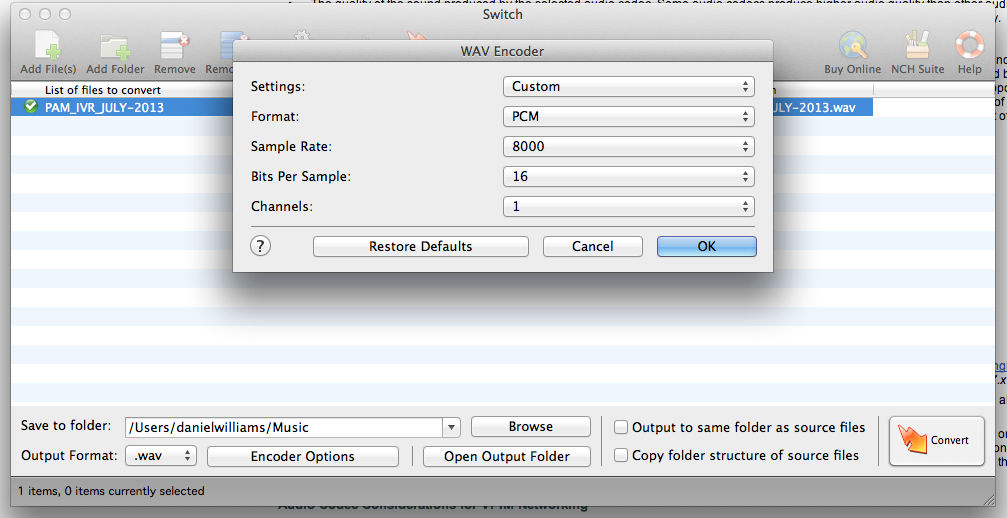Click the Remove toolbar icon
Image resolution: width=1007 pixels, height=518 pixels.
point(174,52)
